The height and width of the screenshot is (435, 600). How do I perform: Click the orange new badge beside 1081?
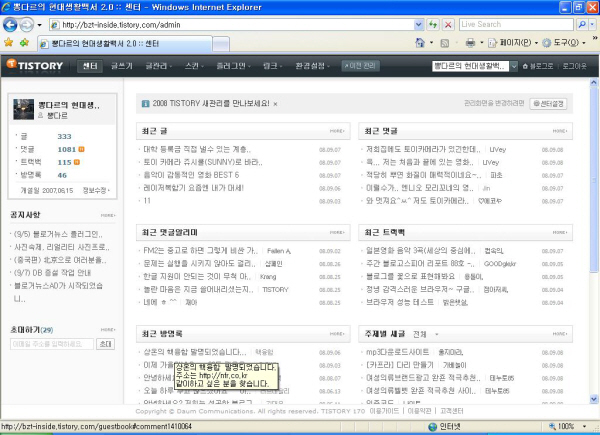(x=82, y=149)
